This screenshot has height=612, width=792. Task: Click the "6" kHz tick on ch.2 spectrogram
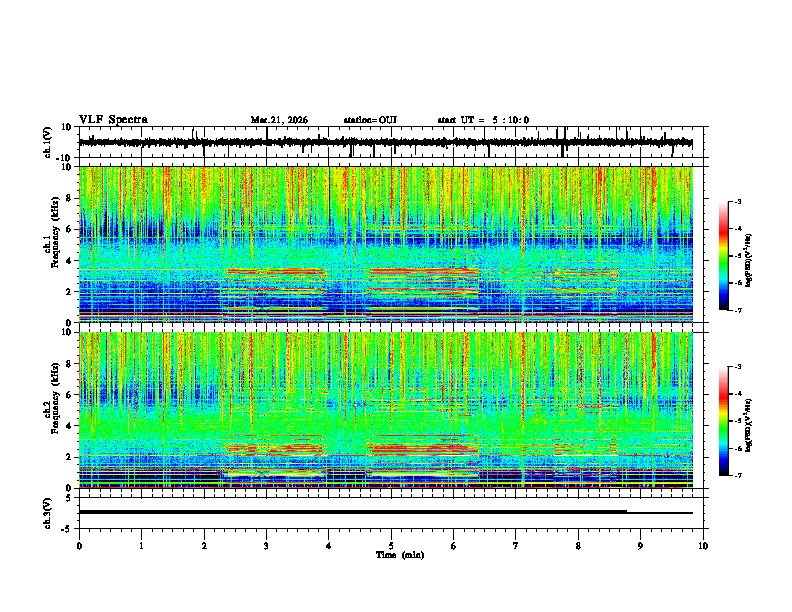tap(69, 395)
